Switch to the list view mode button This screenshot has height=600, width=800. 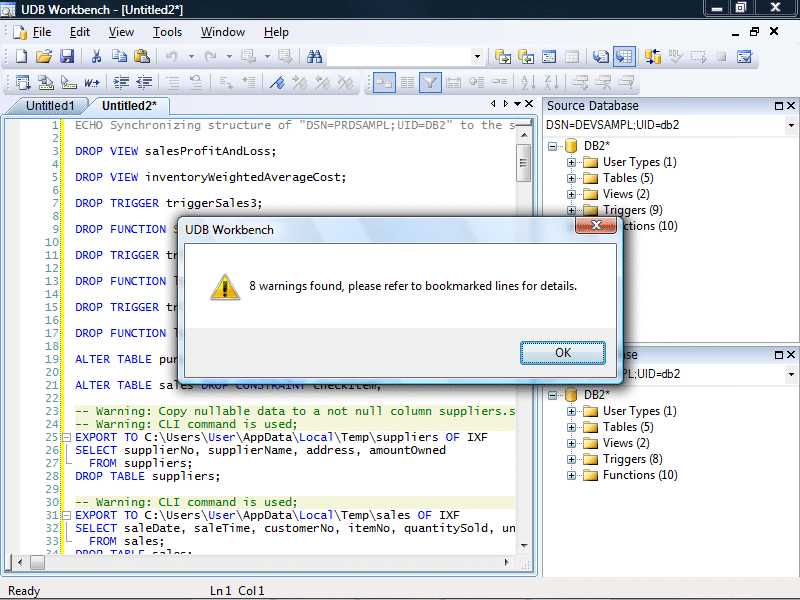(407, 82)
